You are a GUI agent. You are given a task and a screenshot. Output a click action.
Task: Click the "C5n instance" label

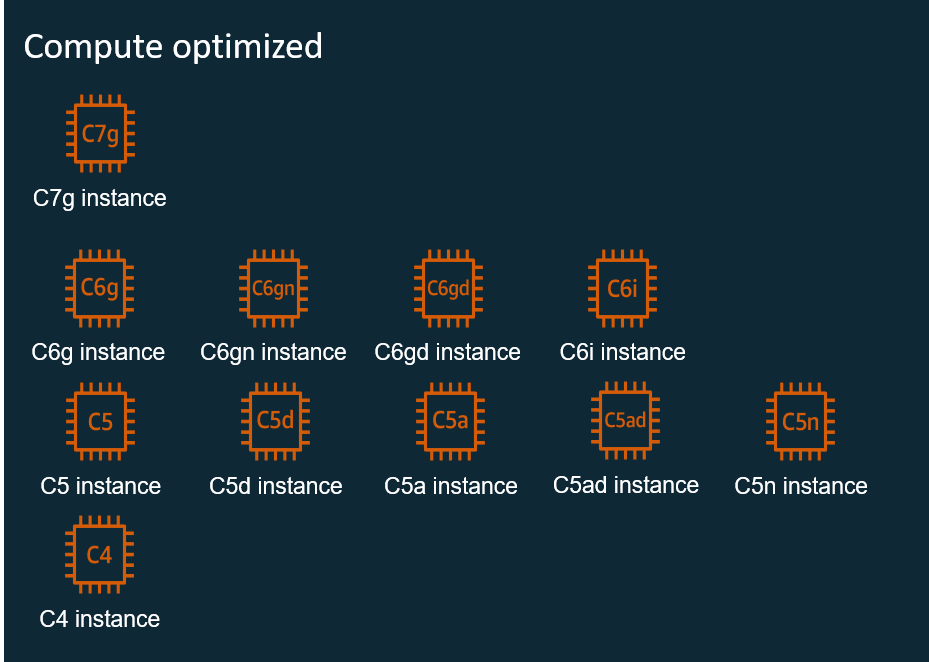tap(800, 486)
